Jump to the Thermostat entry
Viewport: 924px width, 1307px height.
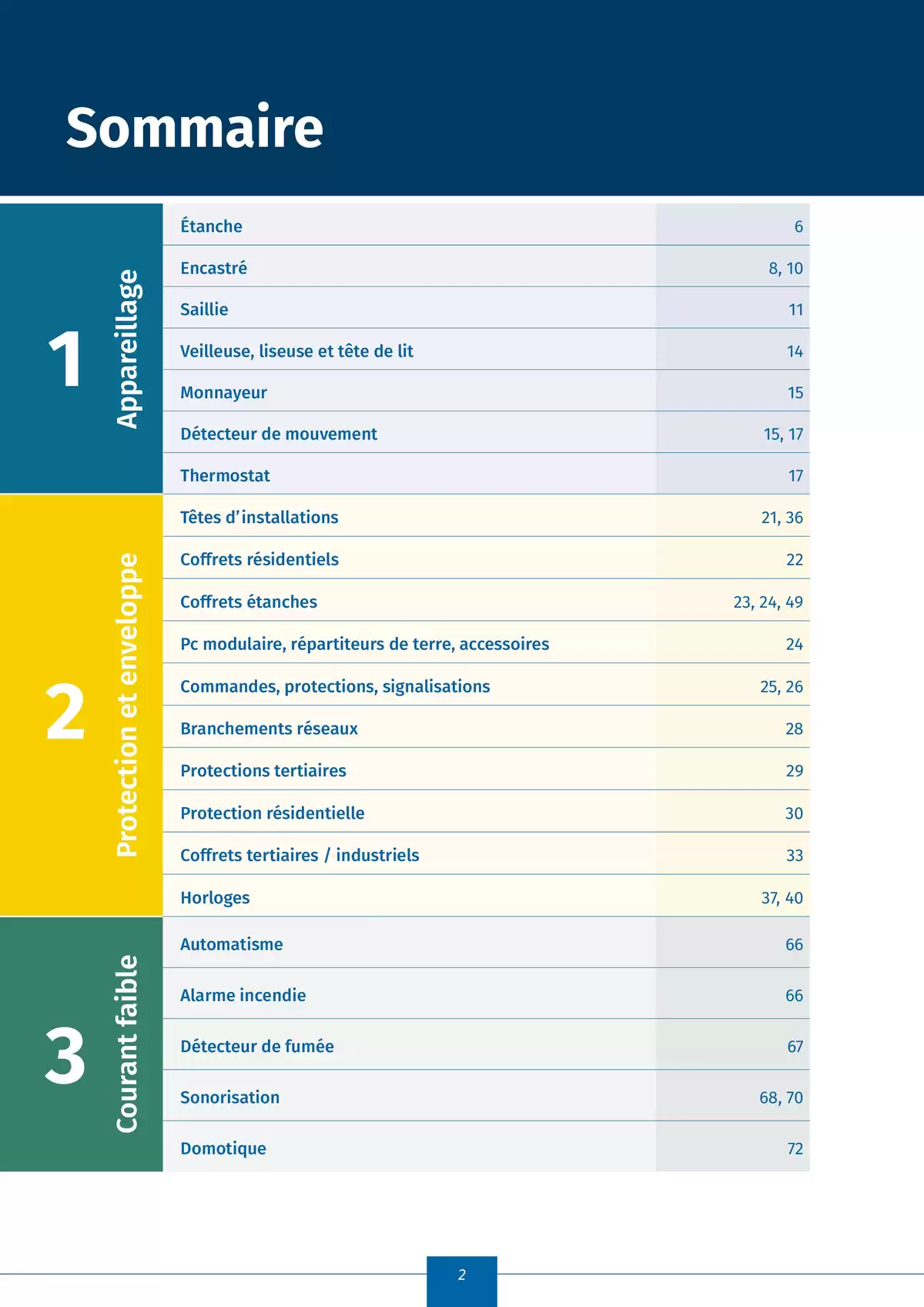click(x=225, y=476)
